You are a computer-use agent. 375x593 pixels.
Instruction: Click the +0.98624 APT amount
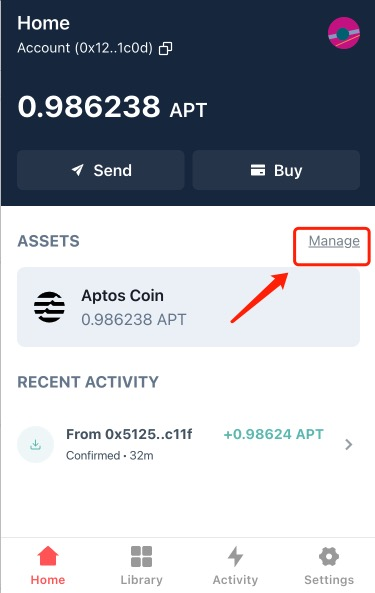[273, 434]
